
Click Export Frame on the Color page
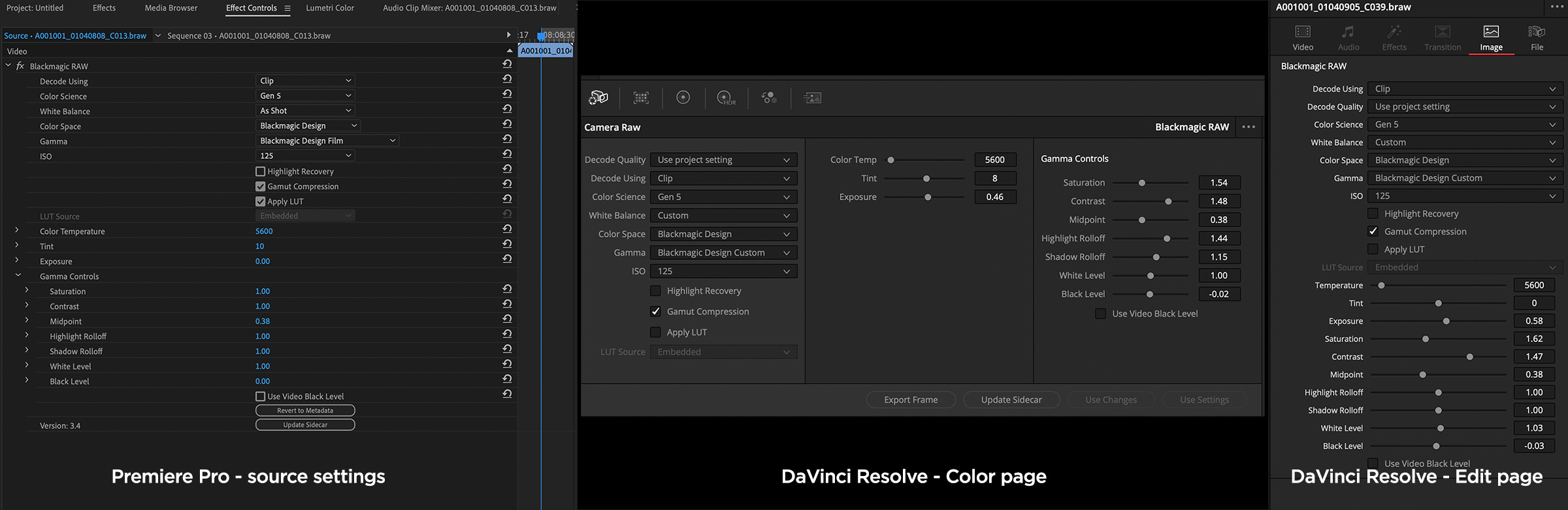[911, 399]
